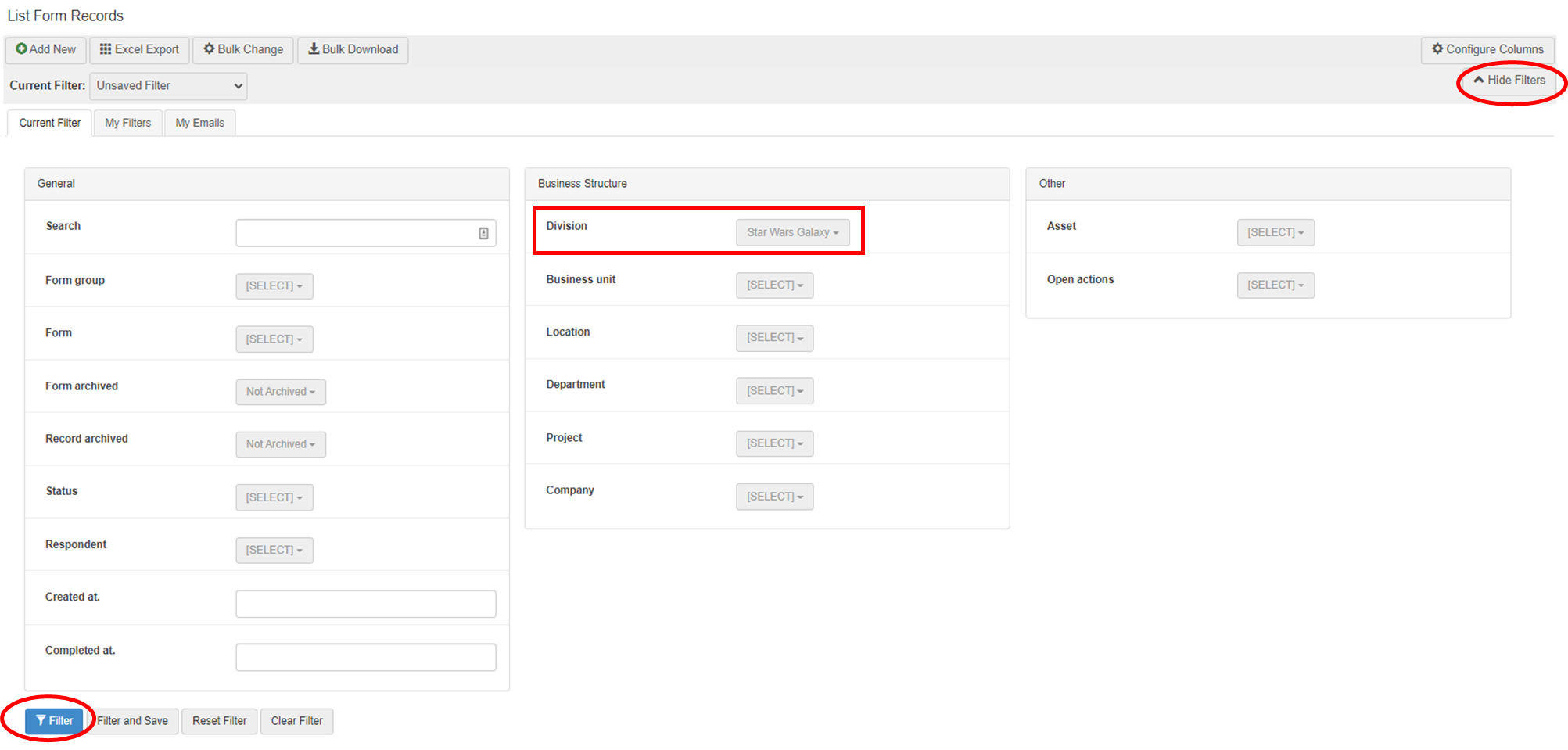Click the Add New plus icon button

coord(22,49)
